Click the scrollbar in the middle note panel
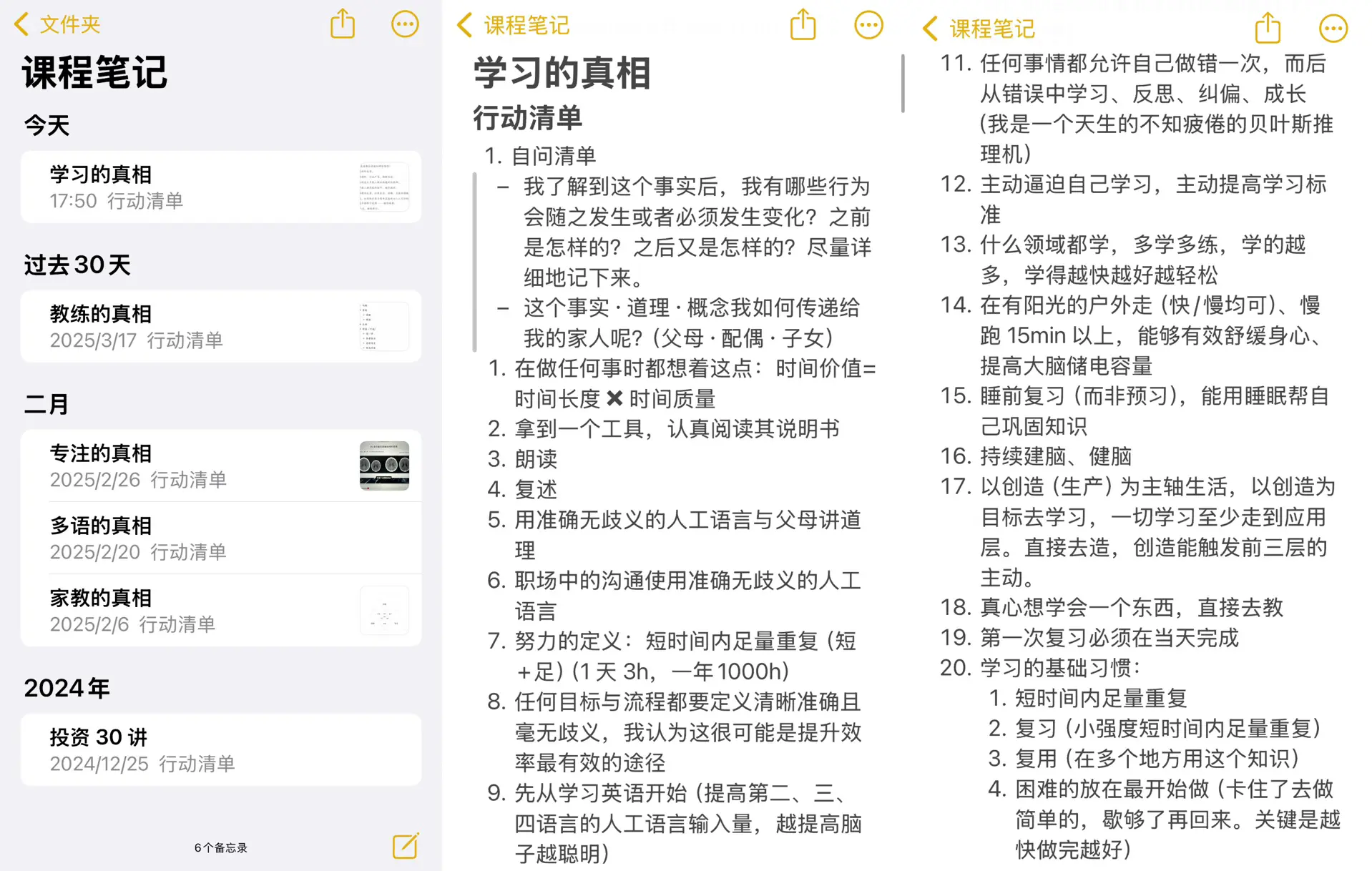This screenshot has width=1372, height=871. [903, 84]
